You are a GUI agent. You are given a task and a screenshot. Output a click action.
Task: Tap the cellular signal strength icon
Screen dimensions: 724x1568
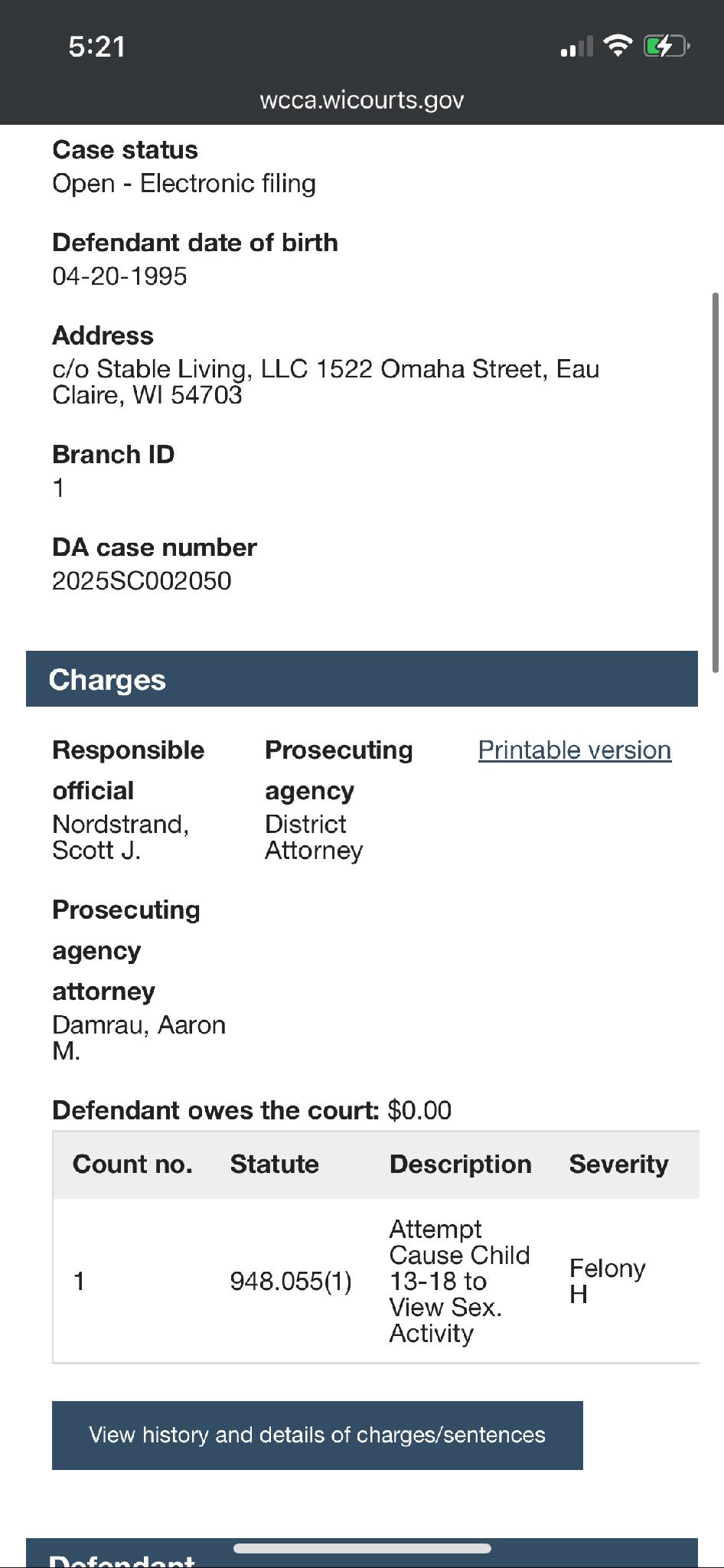pos(576,47)
